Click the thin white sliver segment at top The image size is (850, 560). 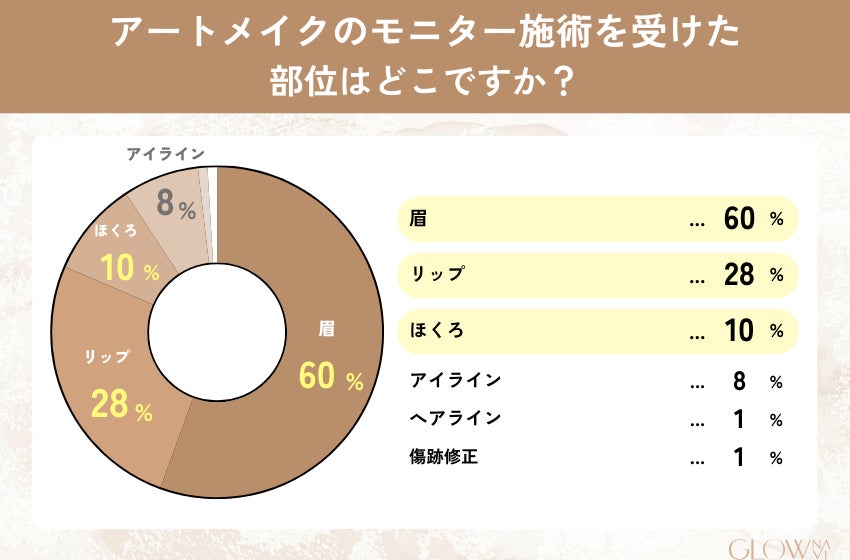click(213, 200)
